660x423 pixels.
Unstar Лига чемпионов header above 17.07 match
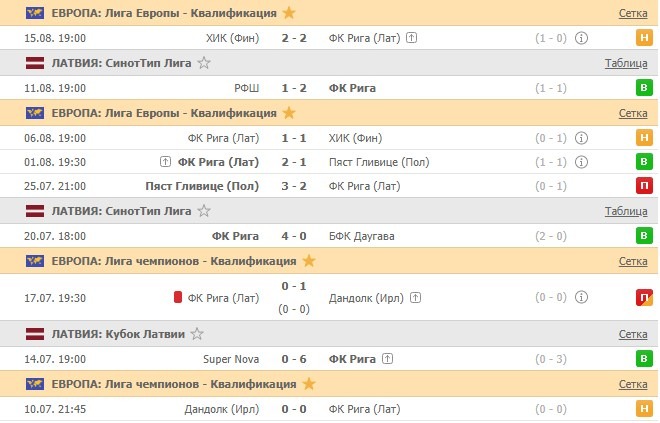[309, 261]
